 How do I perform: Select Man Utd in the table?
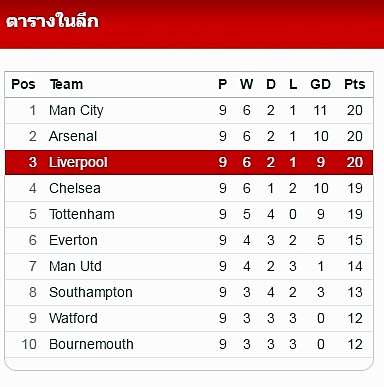tap(75, 266)
